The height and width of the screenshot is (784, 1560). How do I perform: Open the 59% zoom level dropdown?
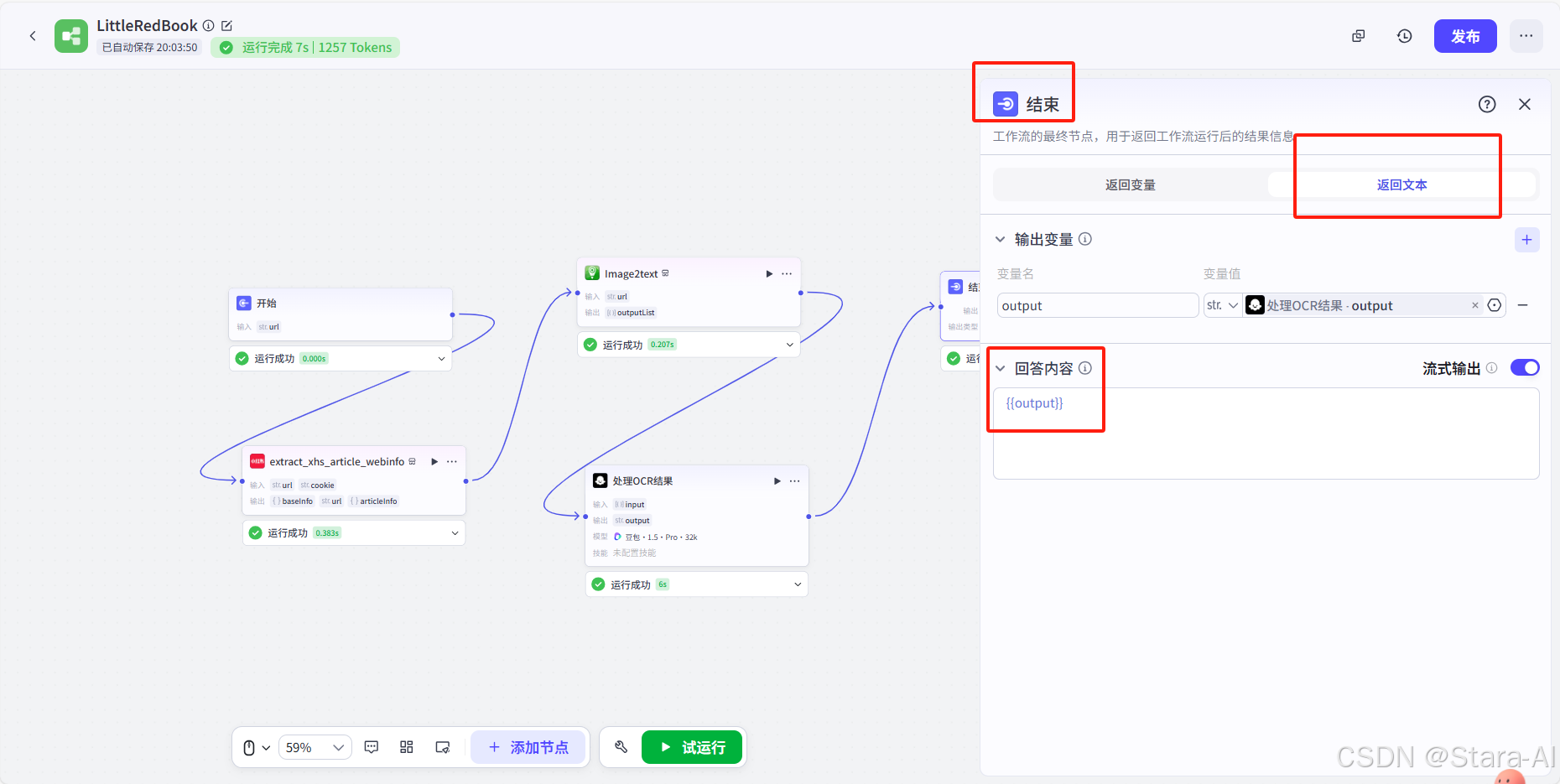click(315, 747)
